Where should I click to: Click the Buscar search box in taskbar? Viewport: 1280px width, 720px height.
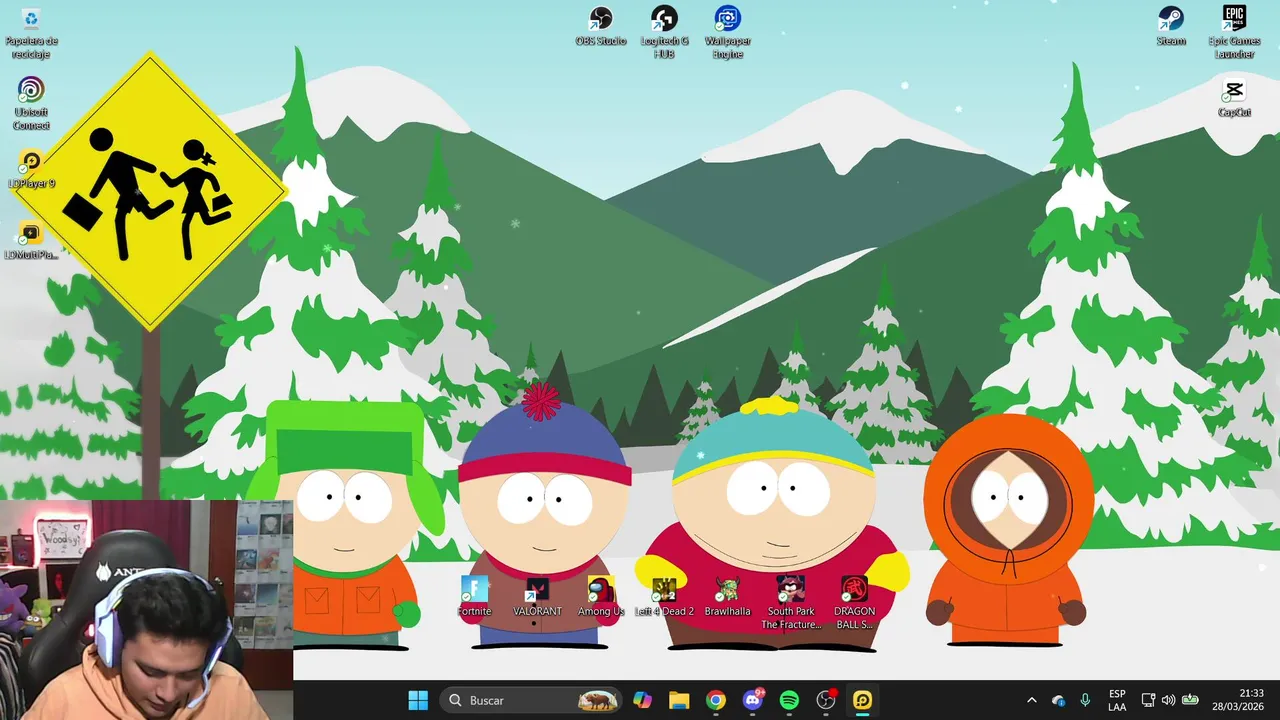point(533,700)
